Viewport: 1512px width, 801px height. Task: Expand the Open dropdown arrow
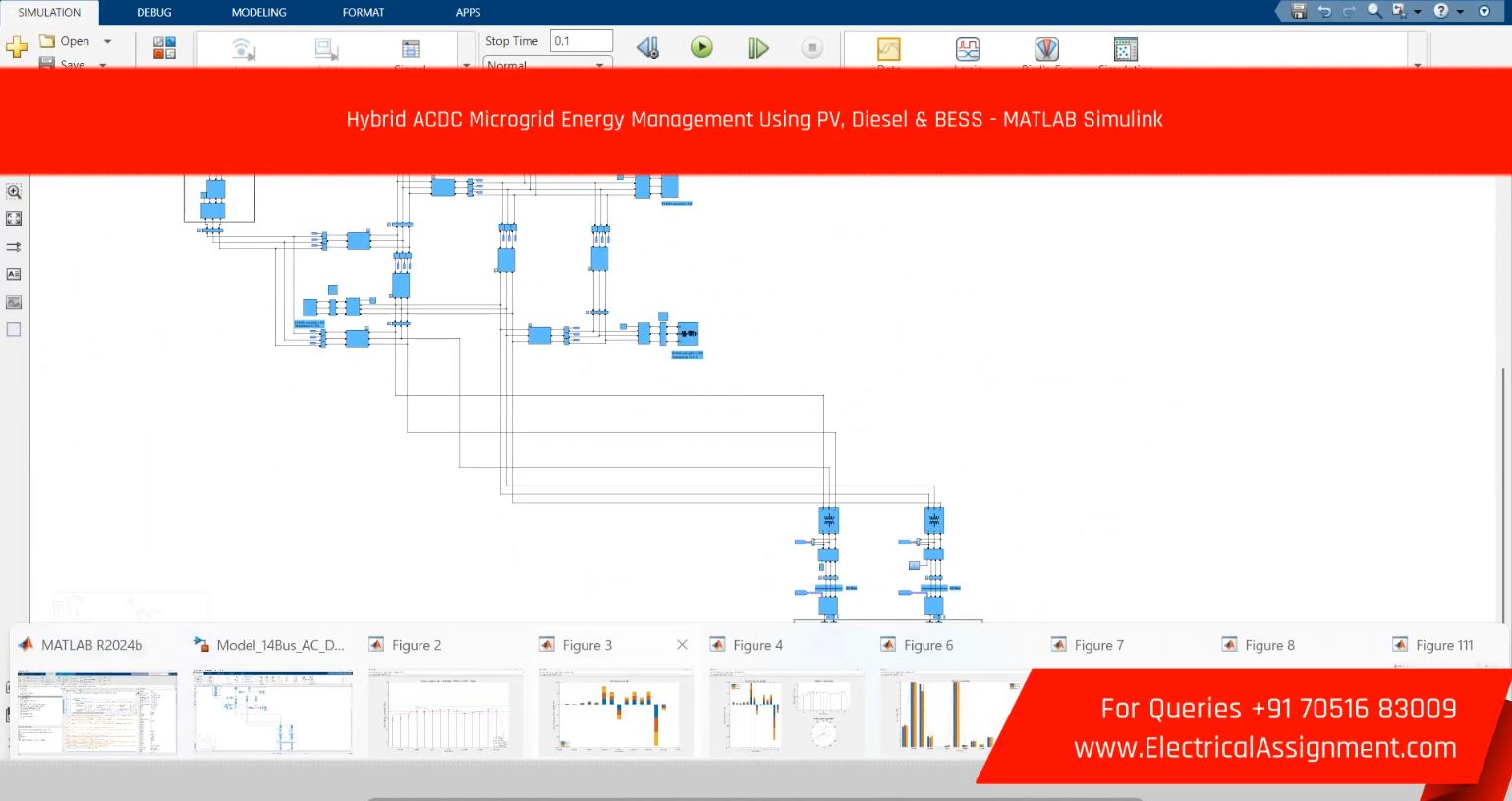107,41
